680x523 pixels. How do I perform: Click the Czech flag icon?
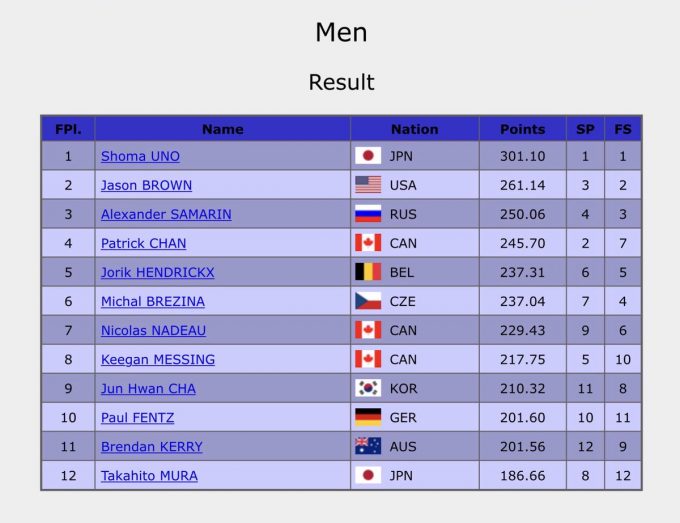click(x=368, y=301)
